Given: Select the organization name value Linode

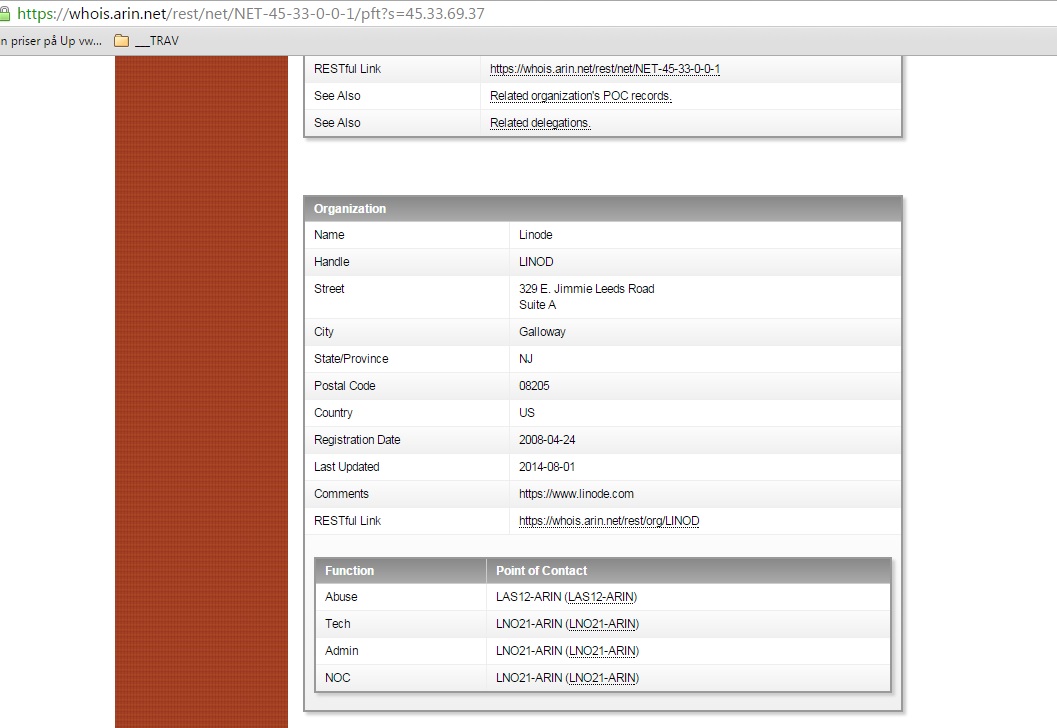Looking at the screenshot, I should tap(535, 235).
